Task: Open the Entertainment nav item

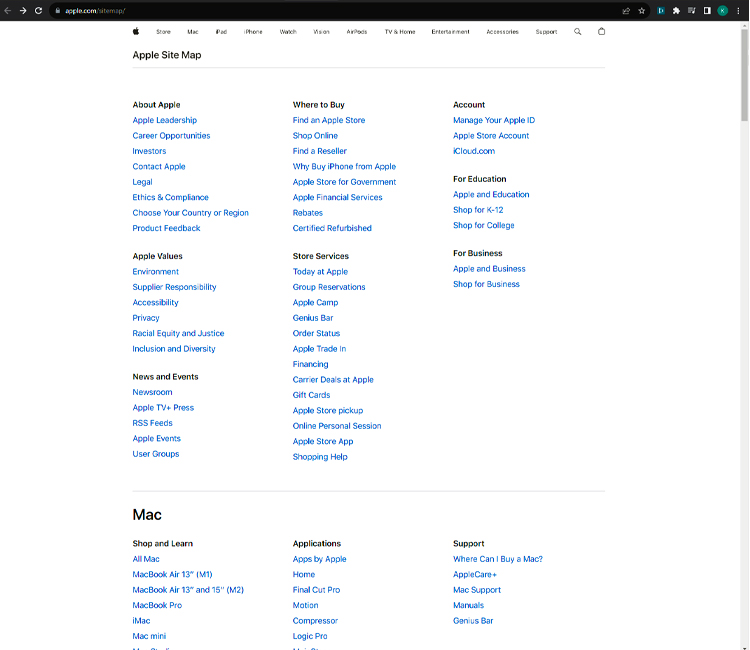Action: (451, 32)
